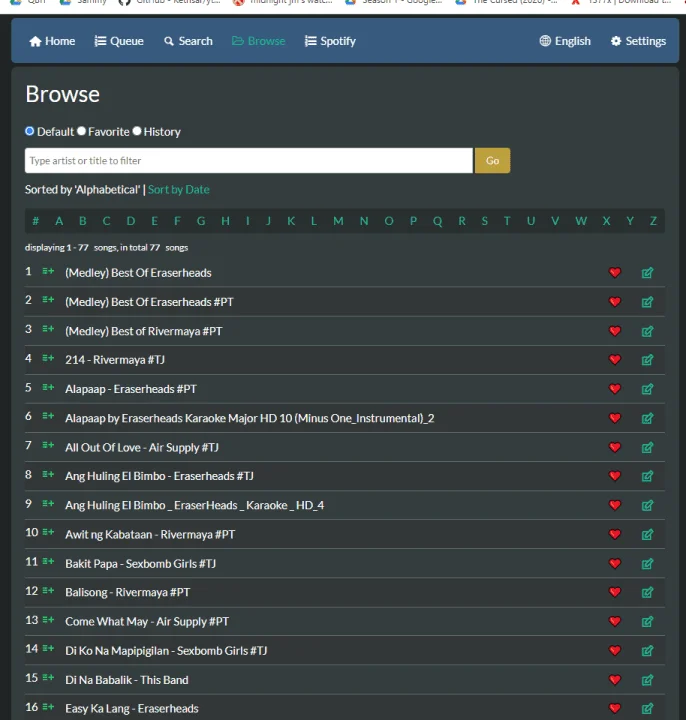Heart icon on '214 - Rivermaya #TJ' row
This screenshot has height=720, width=686.
point(615,360)
